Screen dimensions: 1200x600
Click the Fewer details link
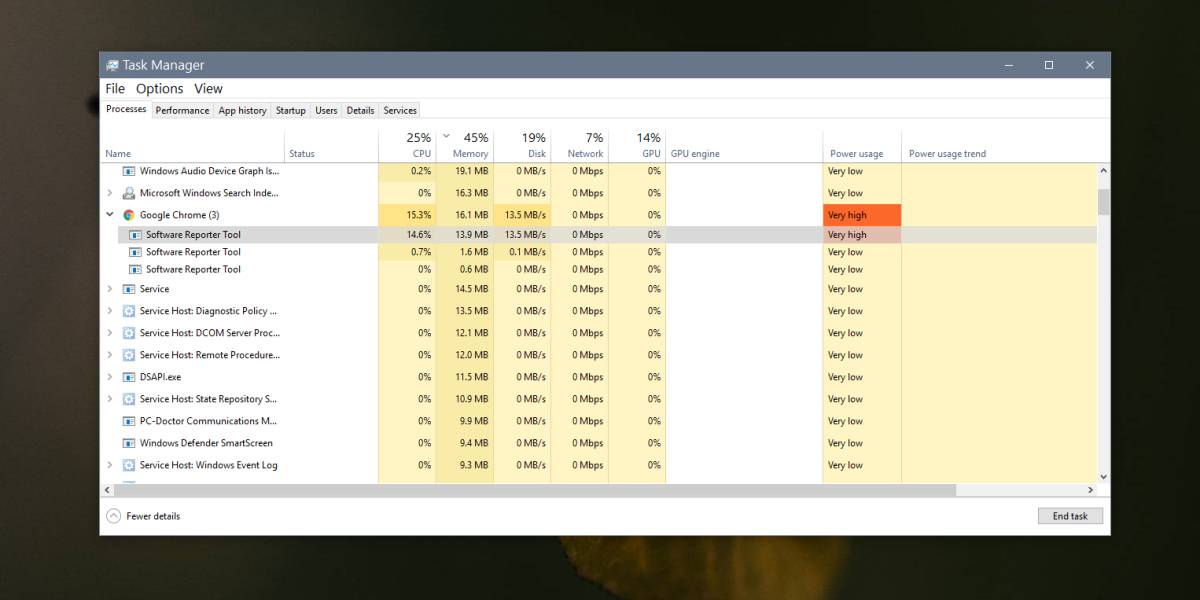153,516
